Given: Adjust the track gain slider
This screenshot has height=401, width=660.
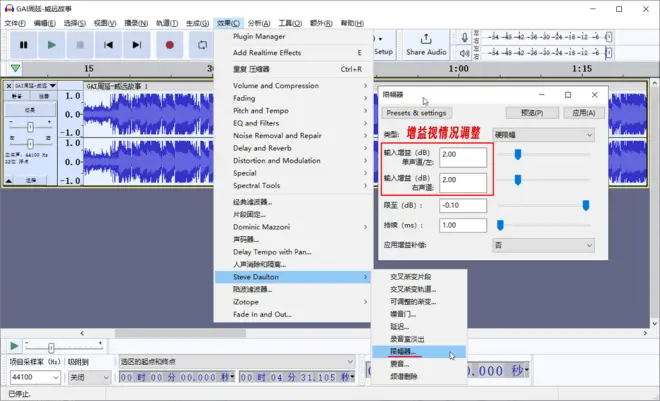Looking at the screenshot, I should pyautogui.click(x=30, y=127).
